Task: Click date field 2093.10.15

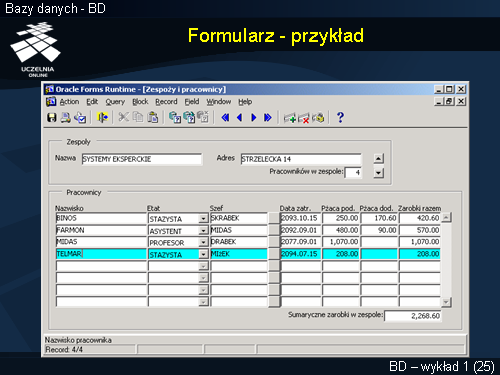Action: coord(301,218)
